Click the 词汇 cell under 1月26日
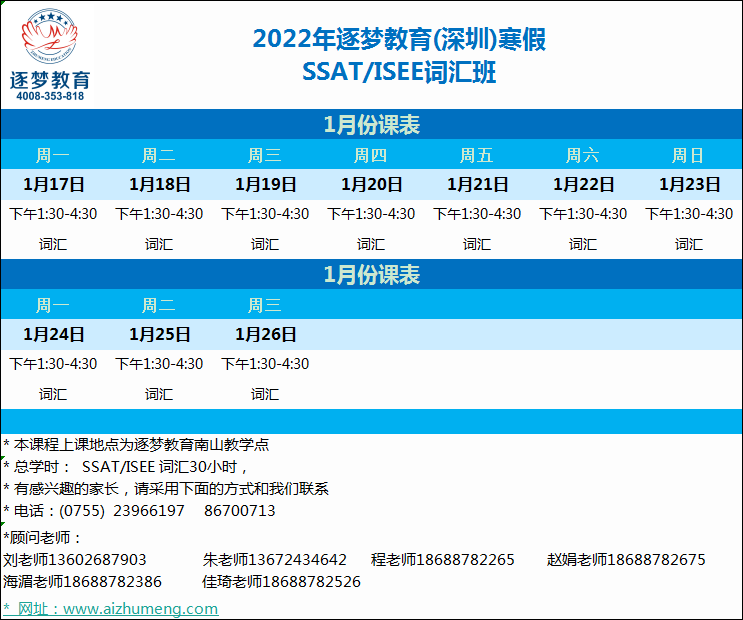 265,394
